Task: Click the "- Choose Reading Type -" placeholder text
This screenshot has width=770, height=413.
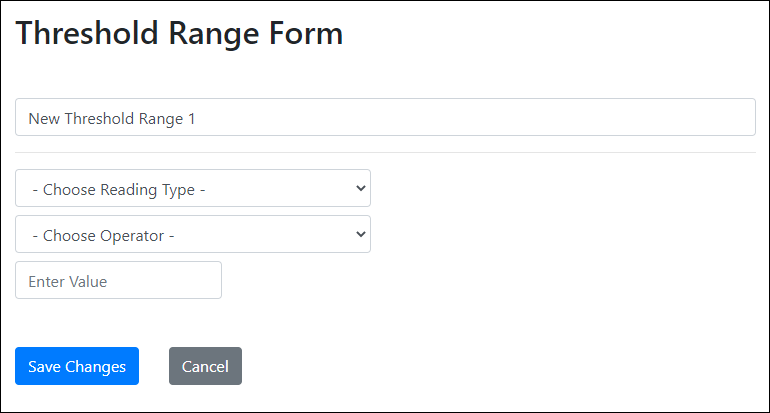Action: [119, 189]
